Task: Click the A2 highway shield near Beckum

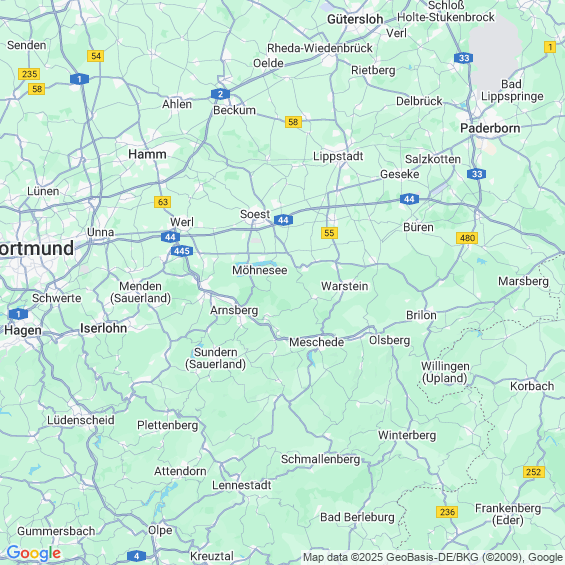Action: [x=220, y=94]
